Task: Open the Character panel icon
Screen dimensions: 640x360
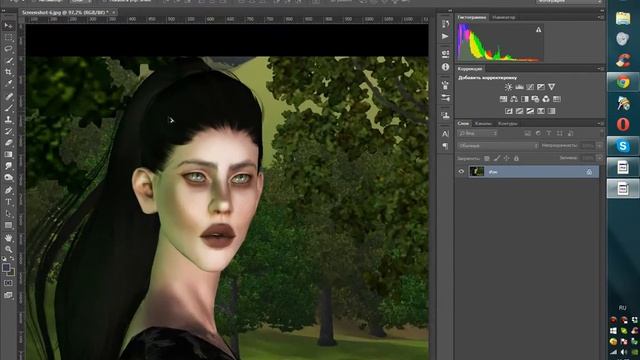Action: coord(445,133)
